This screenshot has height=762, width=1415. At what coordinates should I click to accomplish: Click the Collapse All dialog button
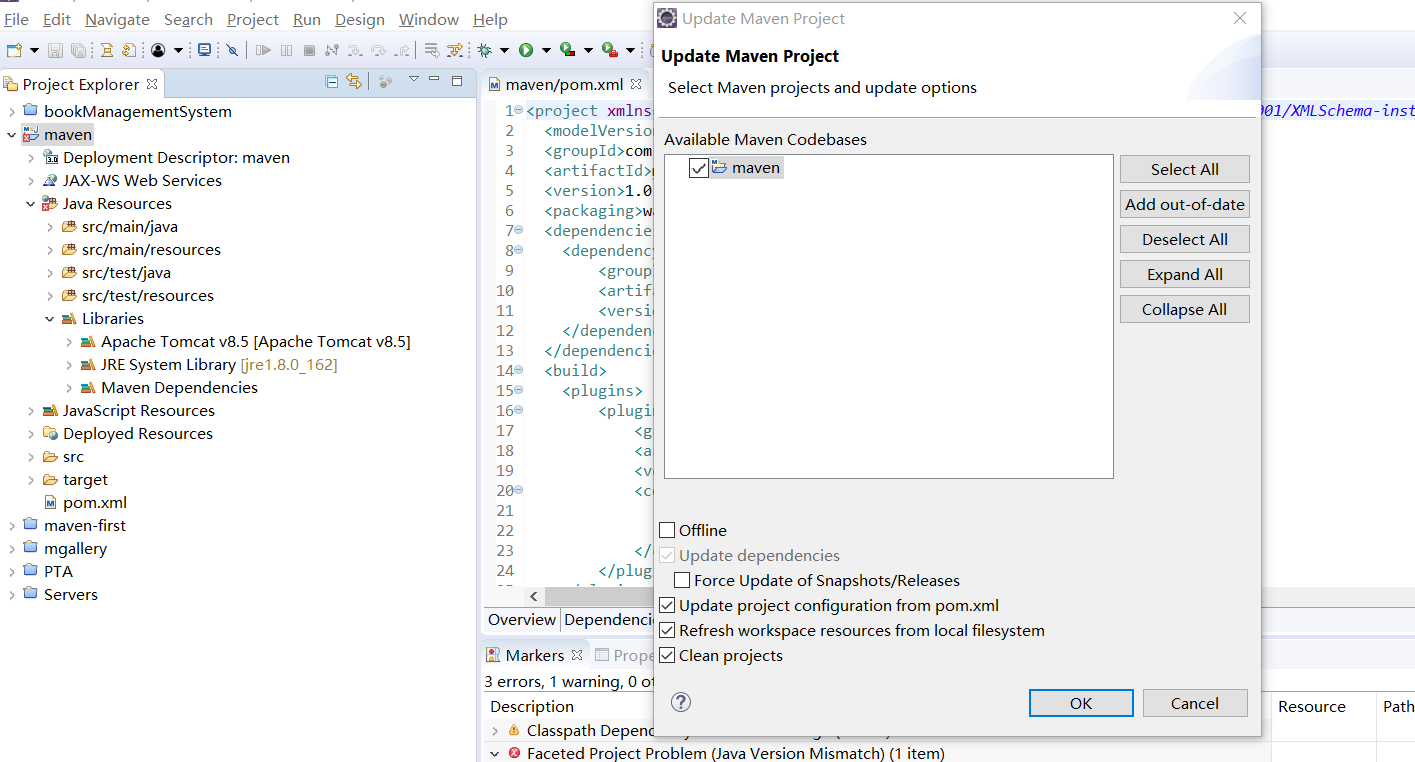coord(1184,309)
